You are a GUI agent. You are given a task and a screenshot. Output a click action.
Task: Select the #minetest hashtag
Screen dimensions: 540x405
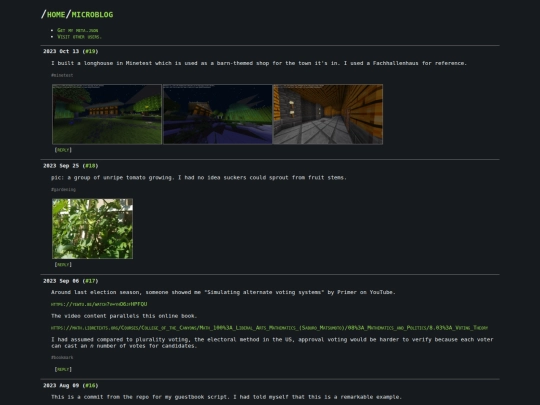tap(62, 75)
